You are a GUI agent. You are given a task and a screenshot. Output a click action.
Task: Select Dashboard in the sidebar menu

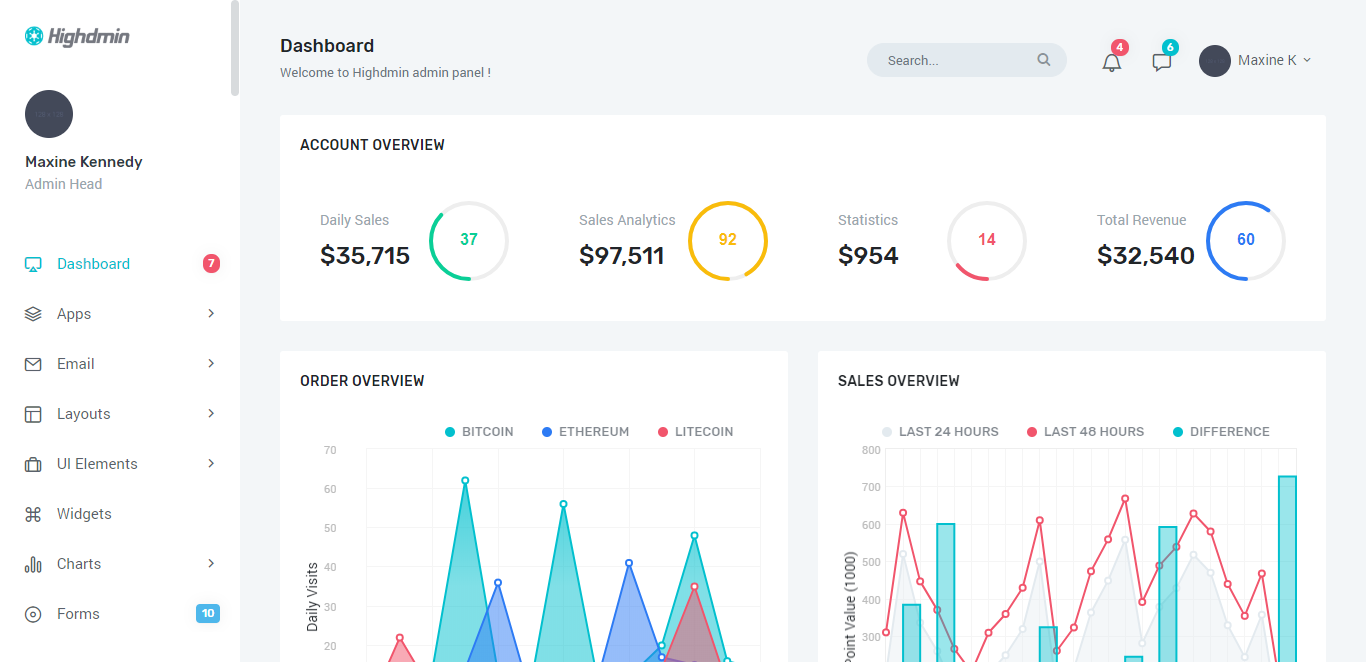pyautogui.click(x=93, y=264)
